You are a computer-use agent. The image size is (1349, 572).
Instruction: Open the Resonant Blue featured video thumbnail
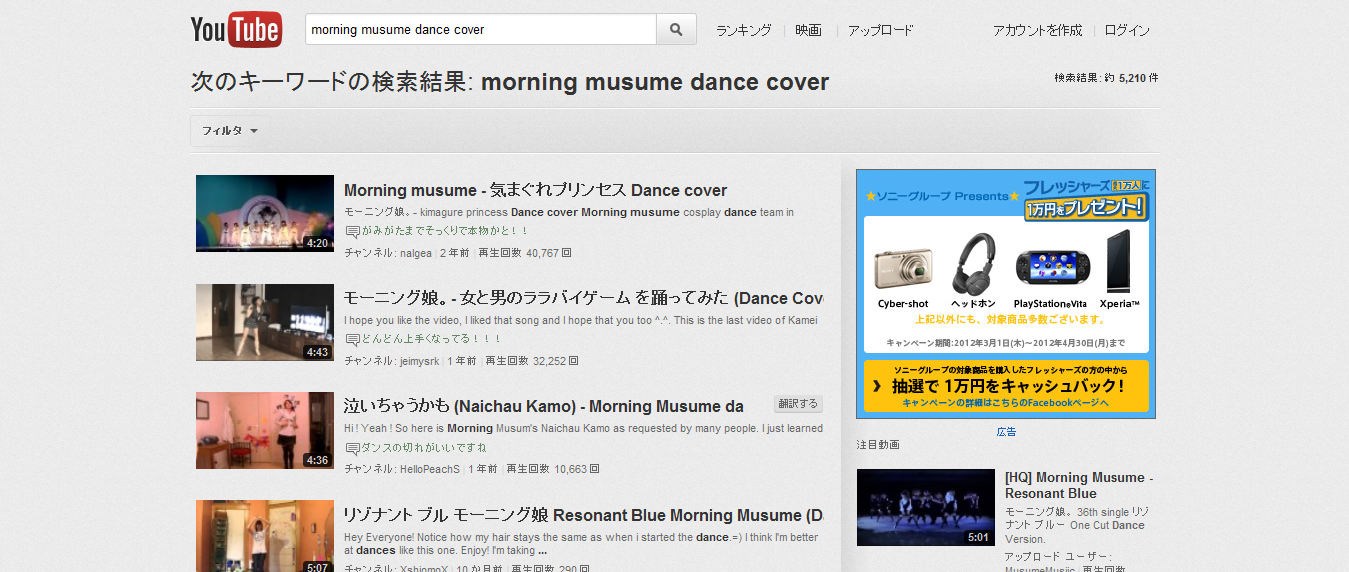coord(925,507)
